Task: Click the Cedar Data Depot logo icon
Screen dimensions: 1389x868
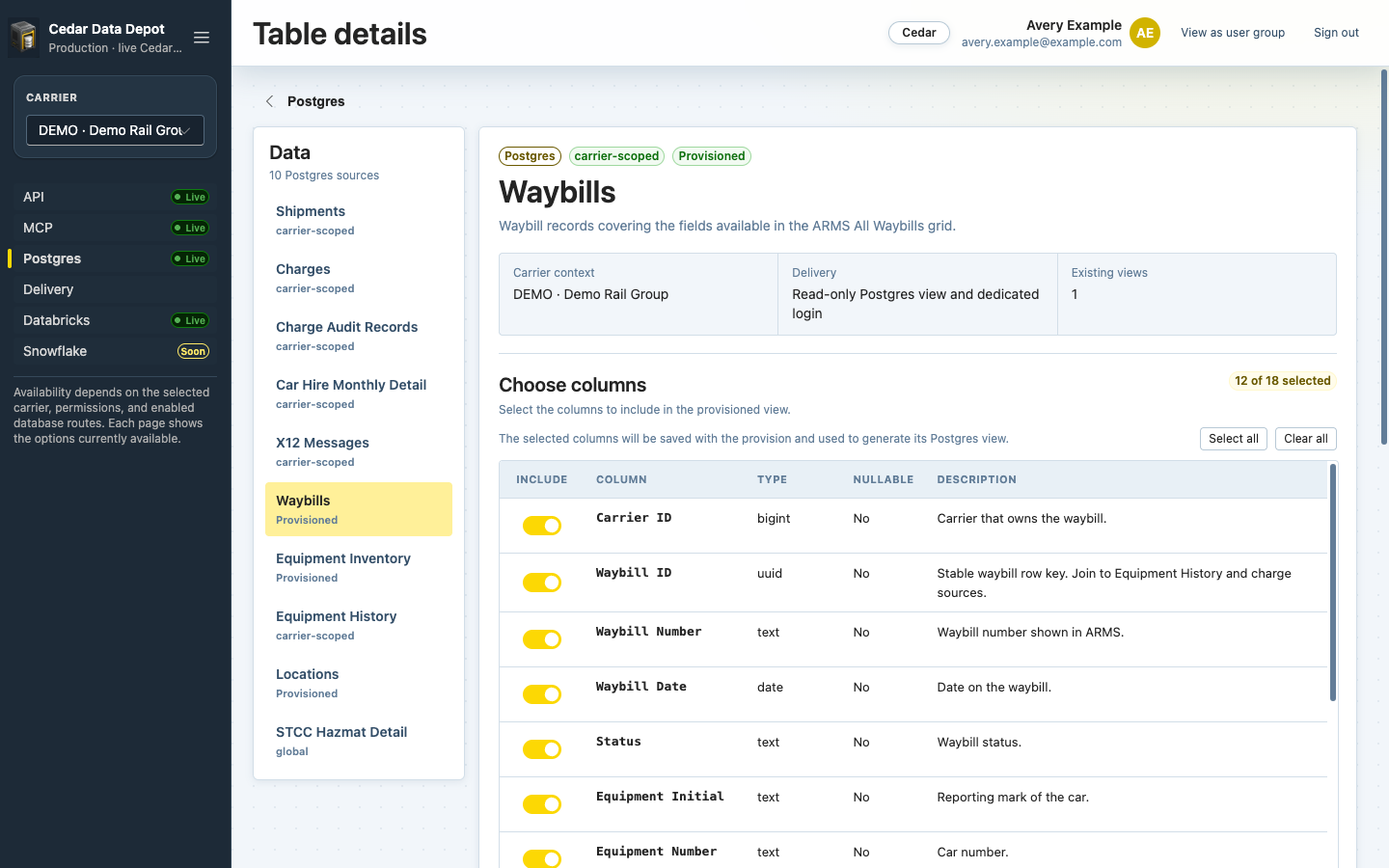Action: click(24, 38)
